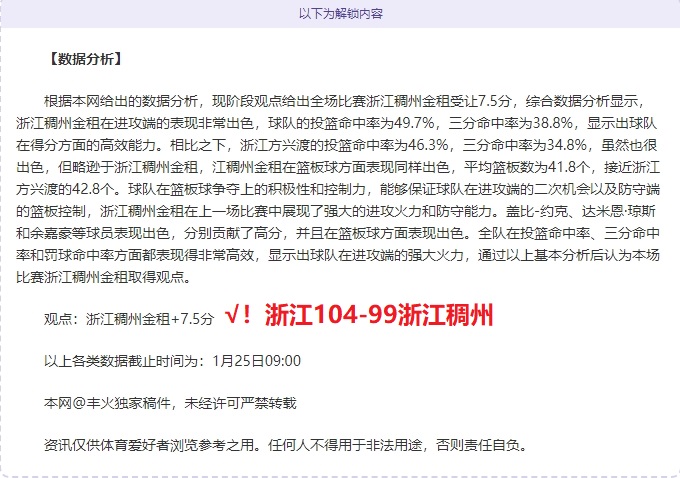Click the line starting '率和罚球命中率方面'

tap(338, 255)
